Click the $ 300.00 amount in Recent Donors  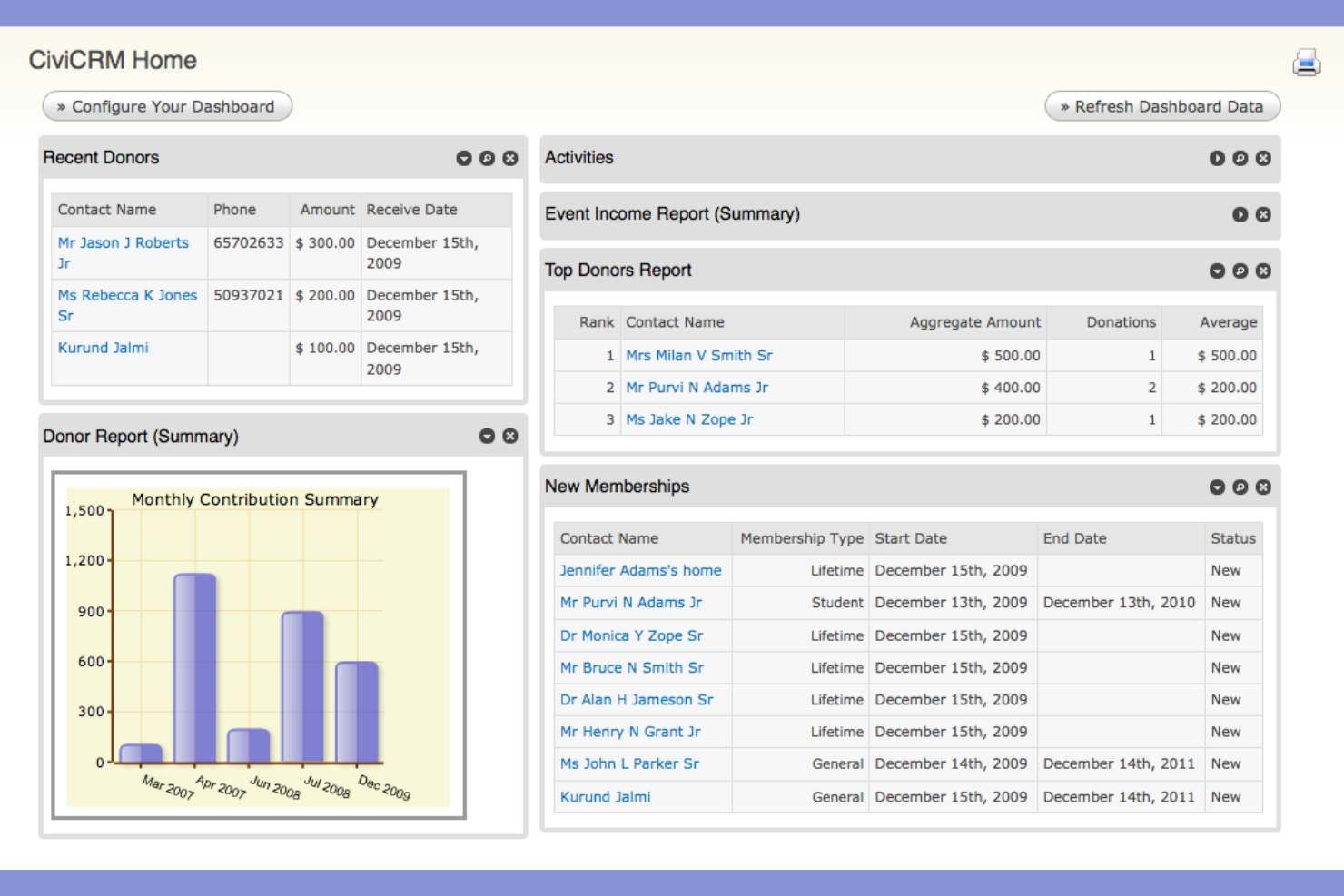[x=325, y=243]
